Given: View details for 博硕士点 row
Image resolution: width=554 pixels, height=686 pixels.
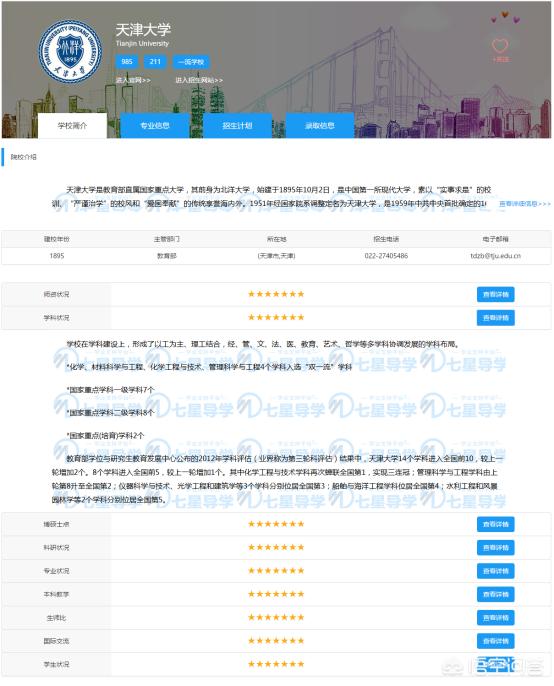Looking at the screenshot, I should coord(495,524).
